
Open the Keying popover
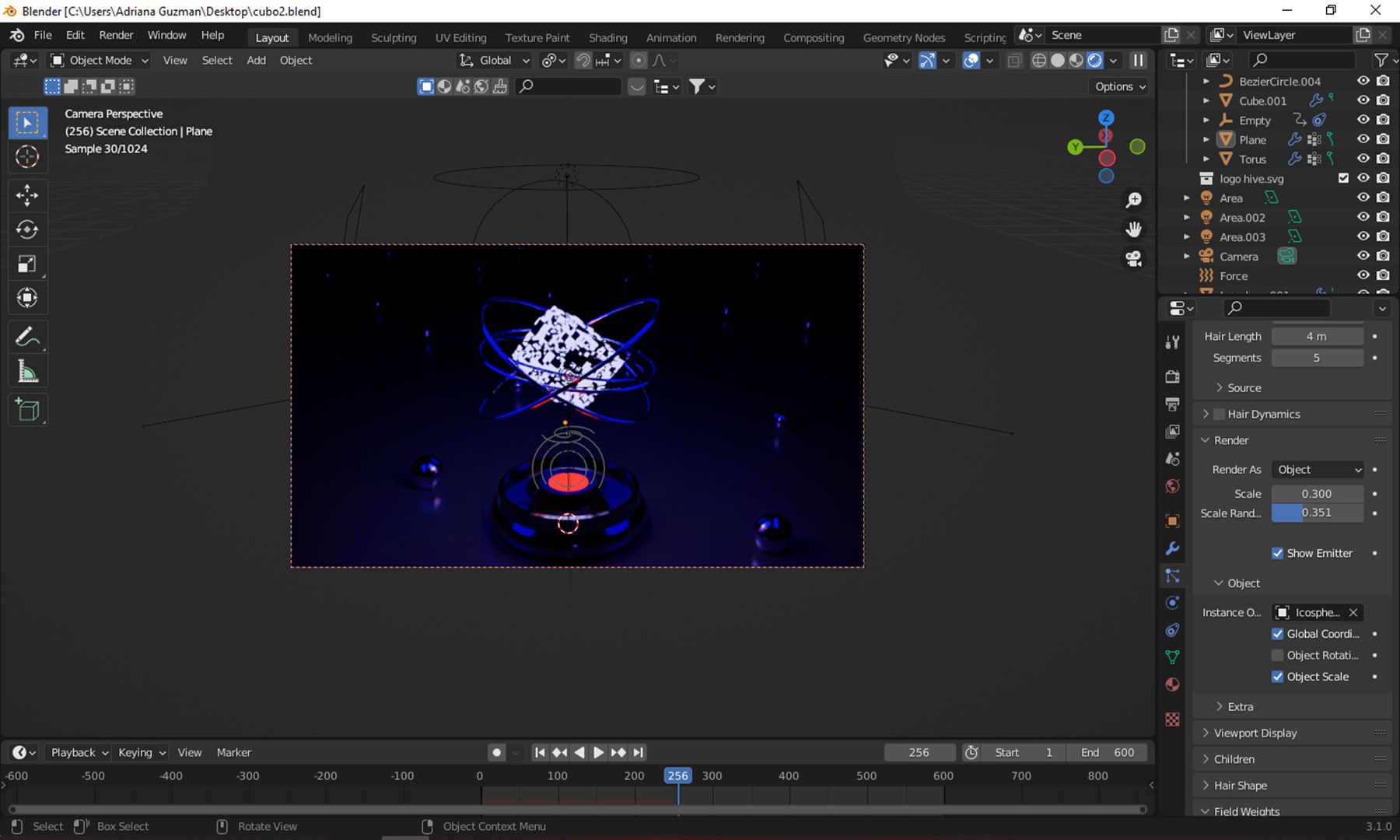coord(142,752)
